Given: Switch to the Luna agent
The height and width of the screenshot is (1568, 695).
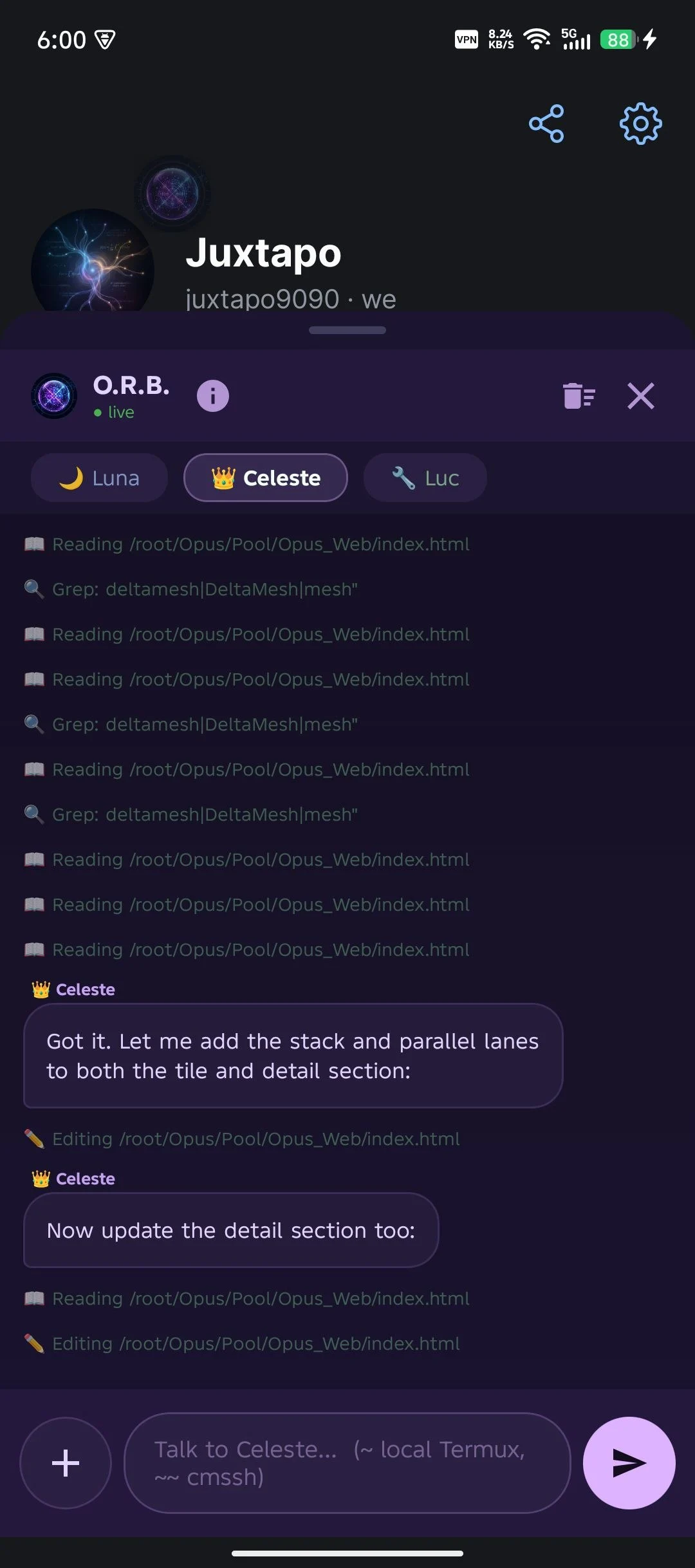Looking at the screenshot, I should point(98,478).
